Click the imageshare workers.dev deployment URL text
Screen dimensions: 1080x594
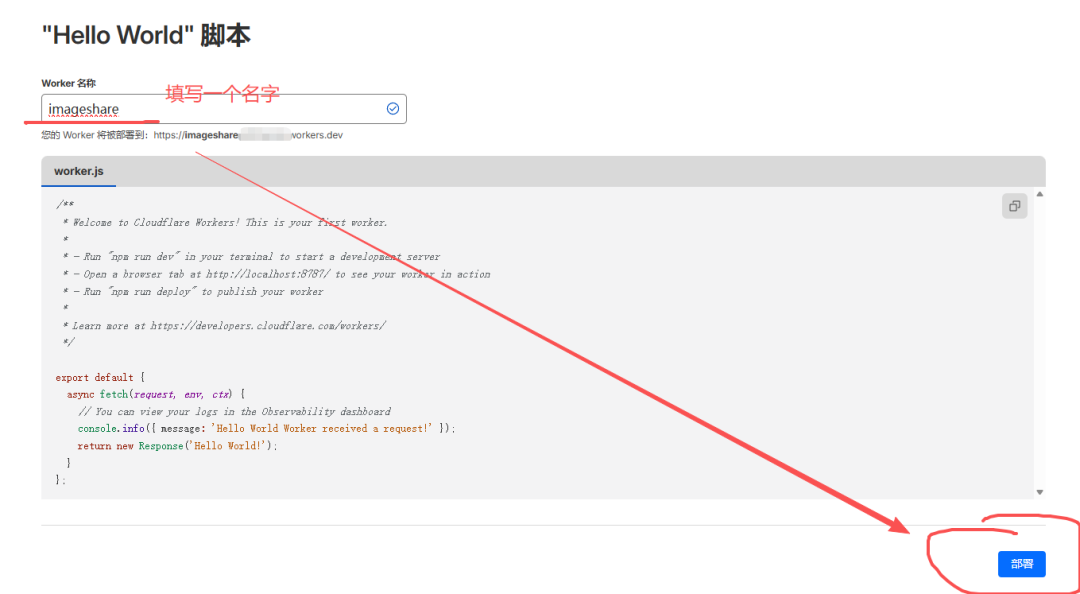(248, 134)
